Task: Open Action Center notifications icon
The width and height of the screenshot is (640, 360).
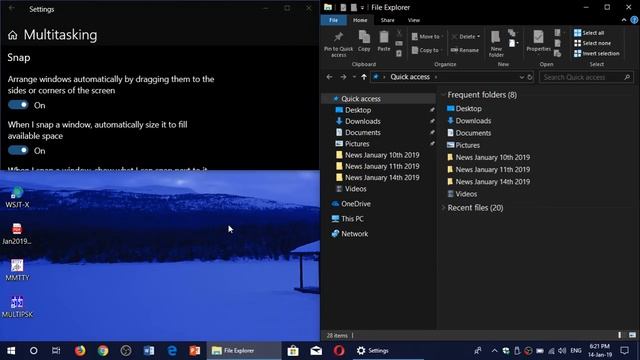Action: [x=624, y=351]
